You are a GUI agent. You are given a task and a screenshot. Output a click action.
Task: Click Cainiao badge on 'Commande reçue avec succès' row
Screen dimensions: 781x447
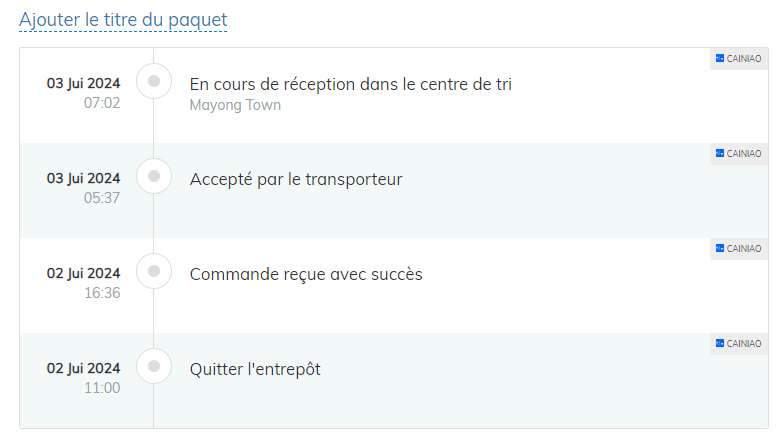[x=739, y=248]
